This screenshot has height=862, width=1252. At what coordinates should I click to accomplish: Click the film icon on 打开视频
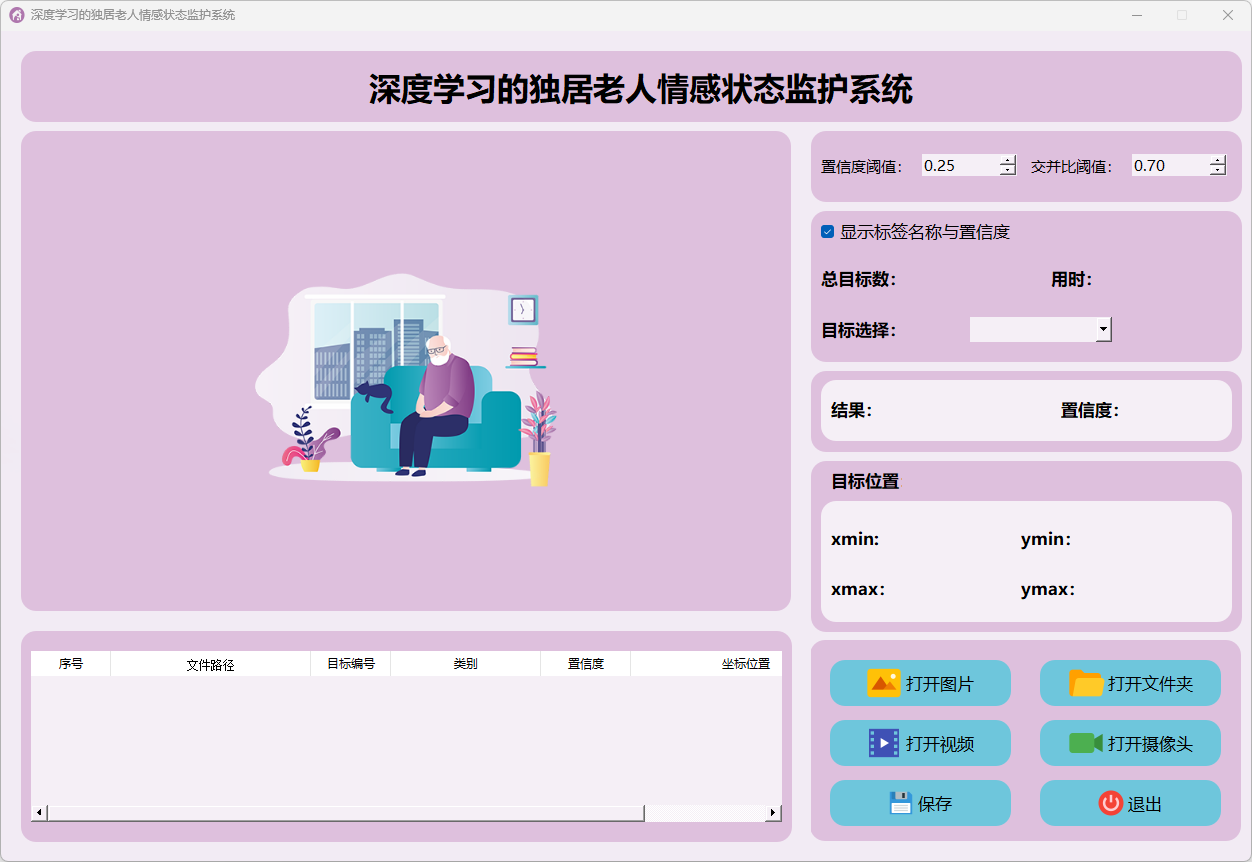(884, 743)
